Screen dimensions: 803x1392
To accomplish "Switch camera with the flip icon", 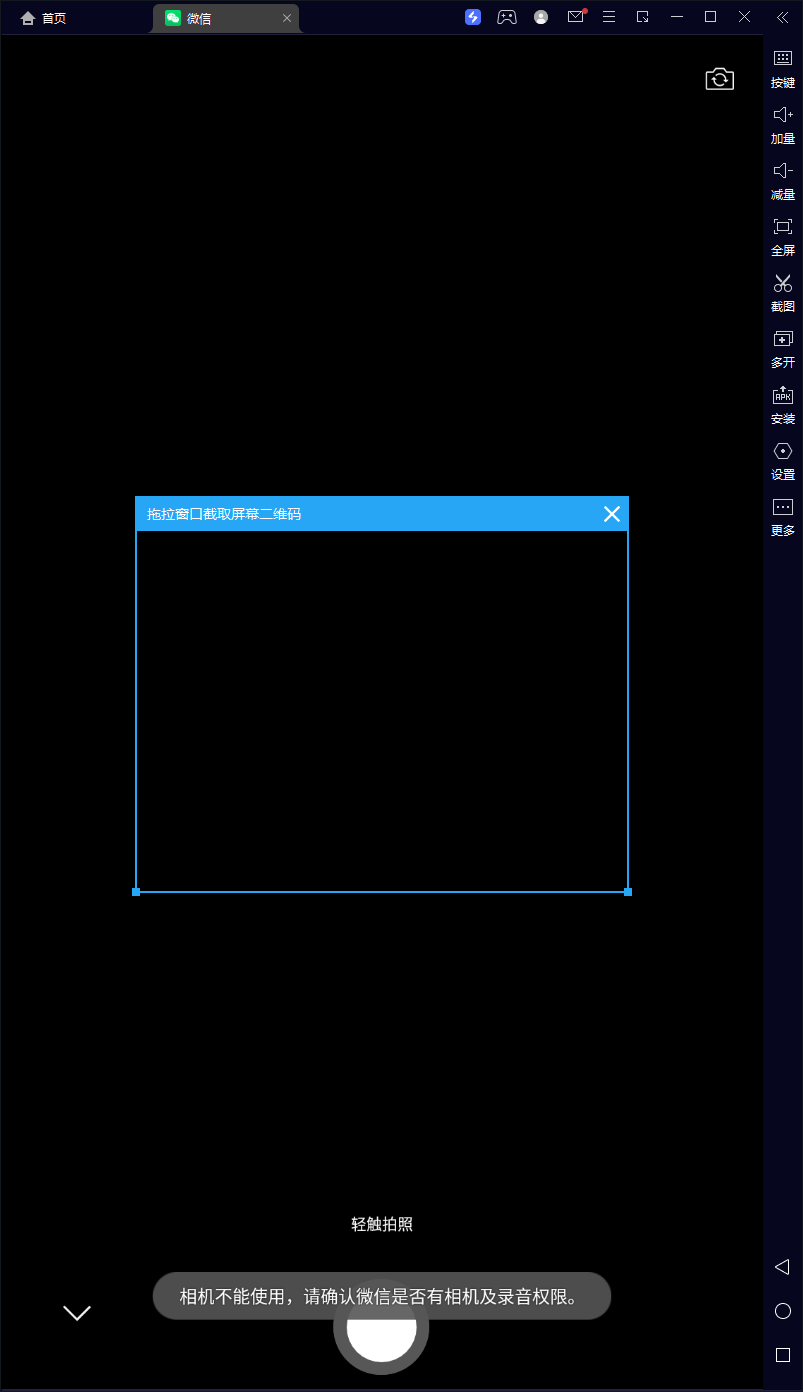I will (719, 80).
